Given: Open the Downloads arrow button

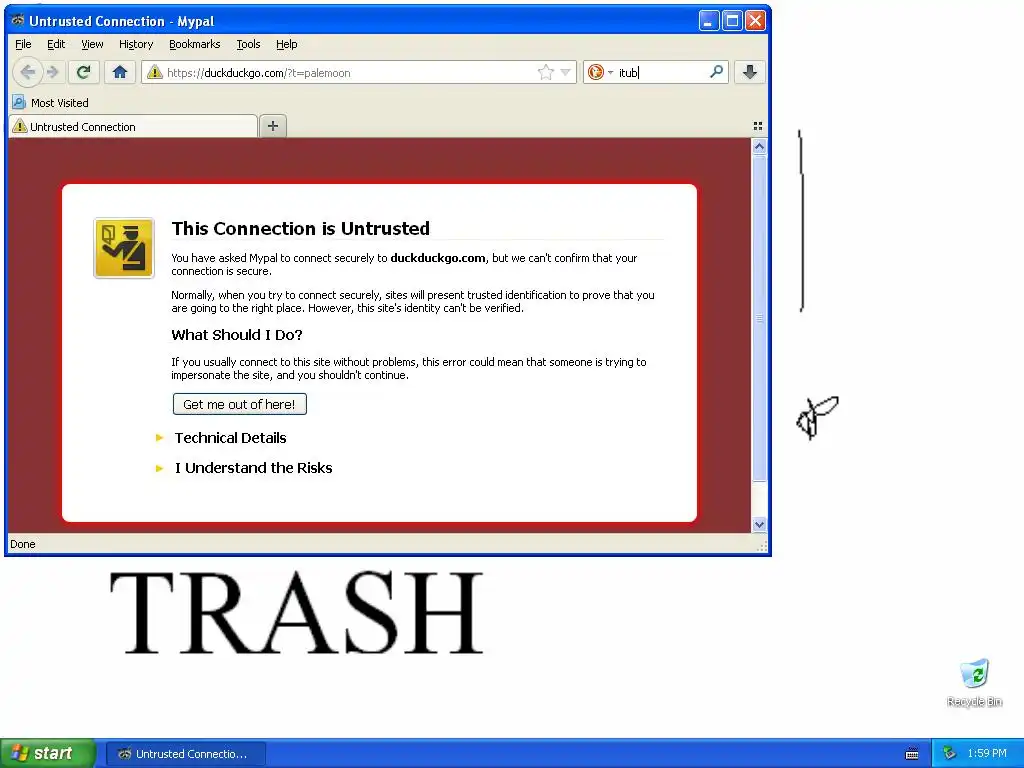Looking at the screenshot, I should tap(750, 72).
